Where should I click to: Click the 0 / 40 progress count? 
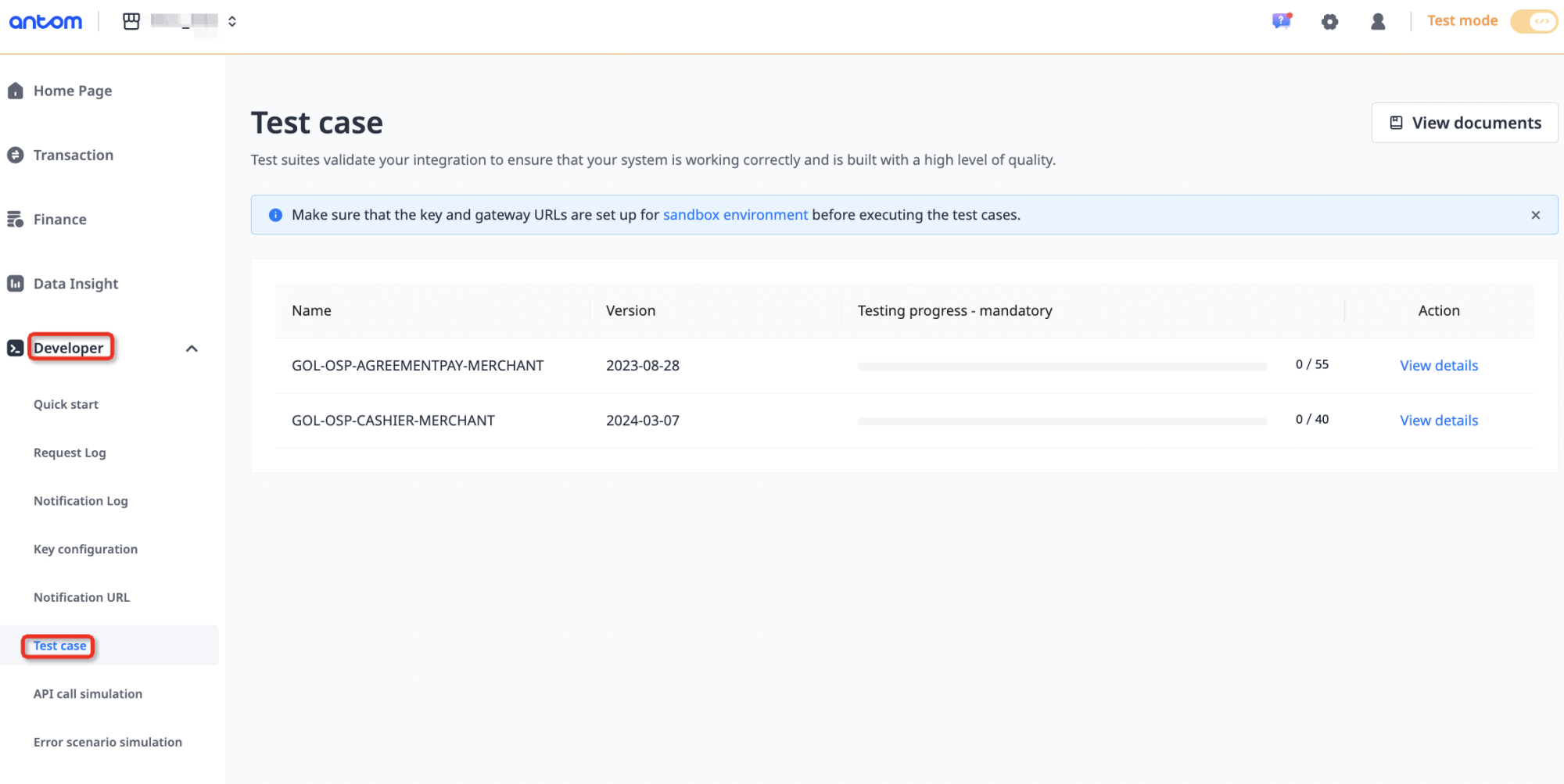click(x=1311, y=420)
